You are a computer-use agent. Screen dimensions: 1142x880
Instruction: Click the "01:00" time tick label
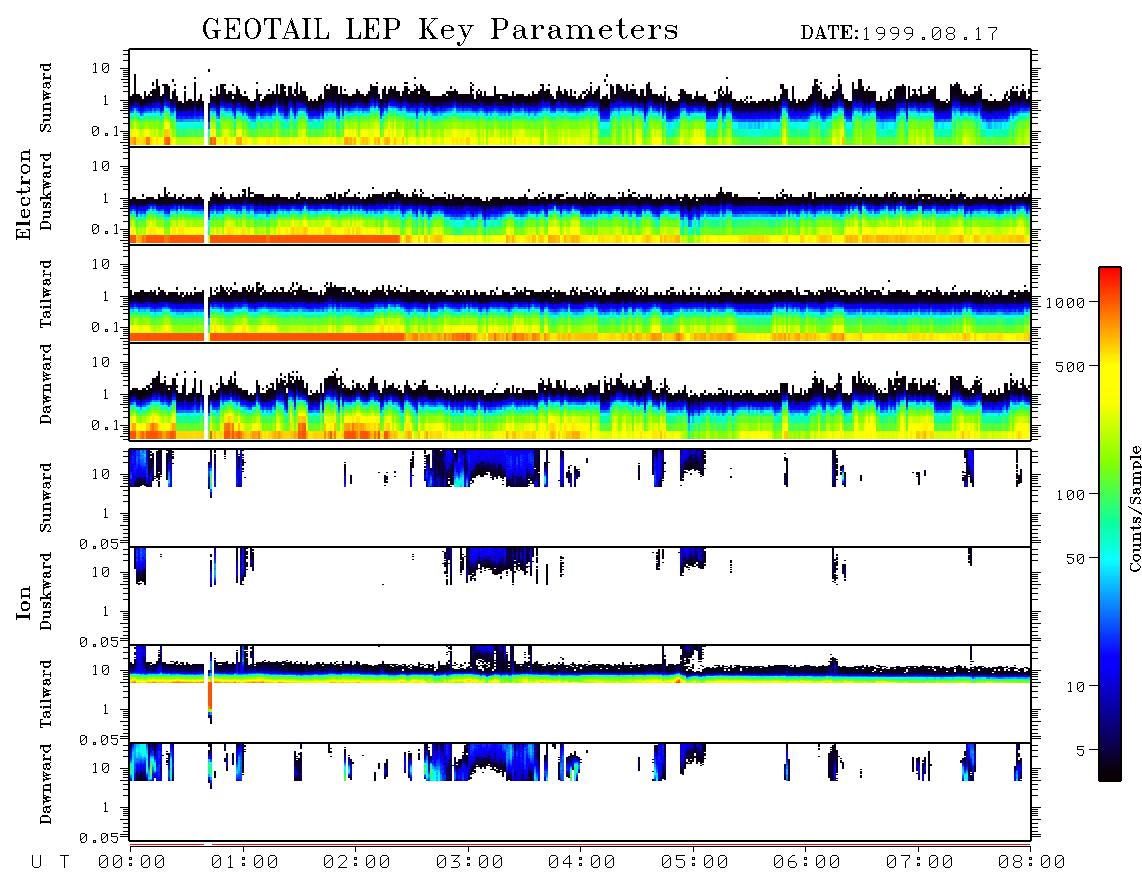click(x=245, y=862)
